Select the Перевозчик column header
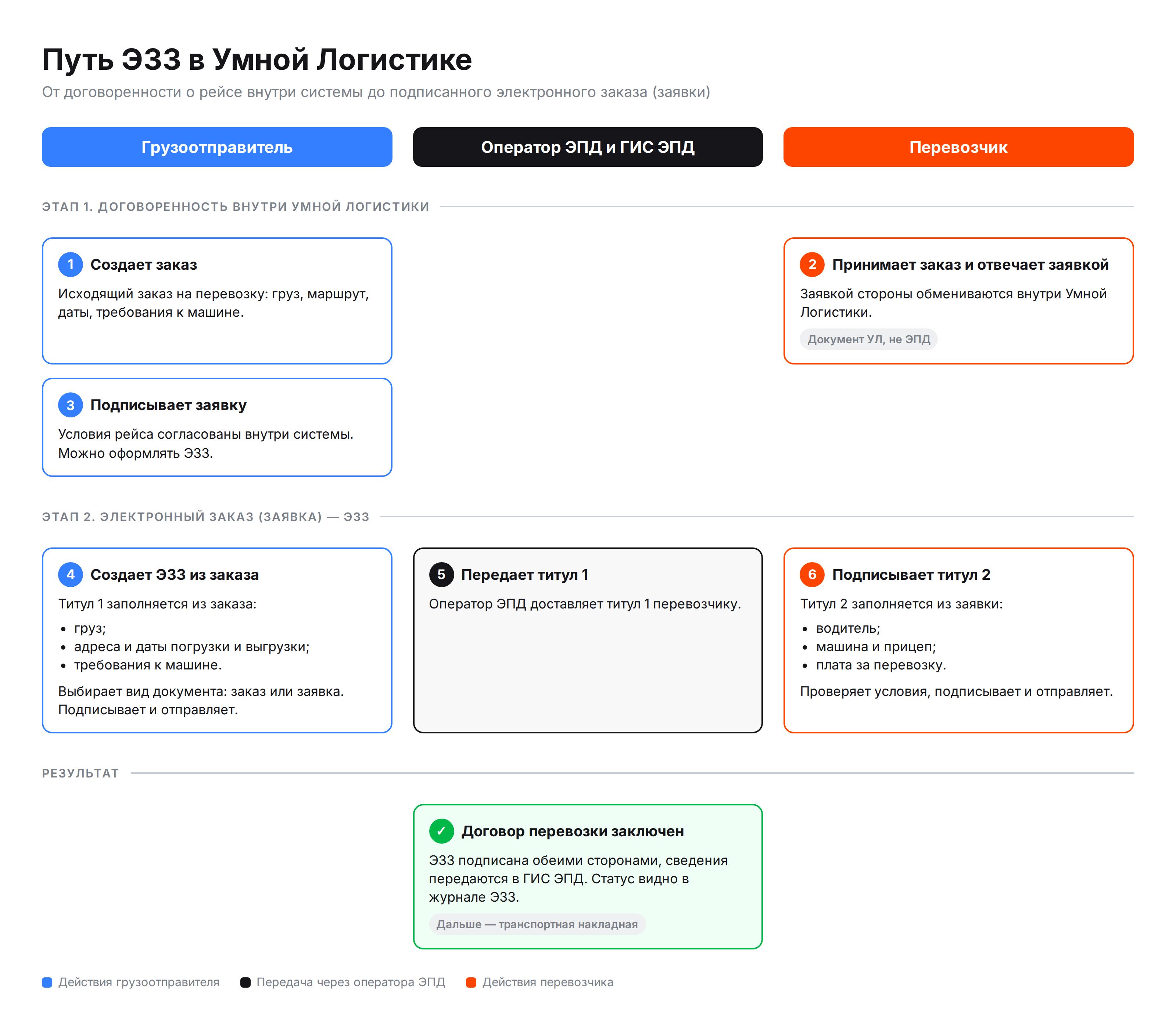 click(958, 147)
